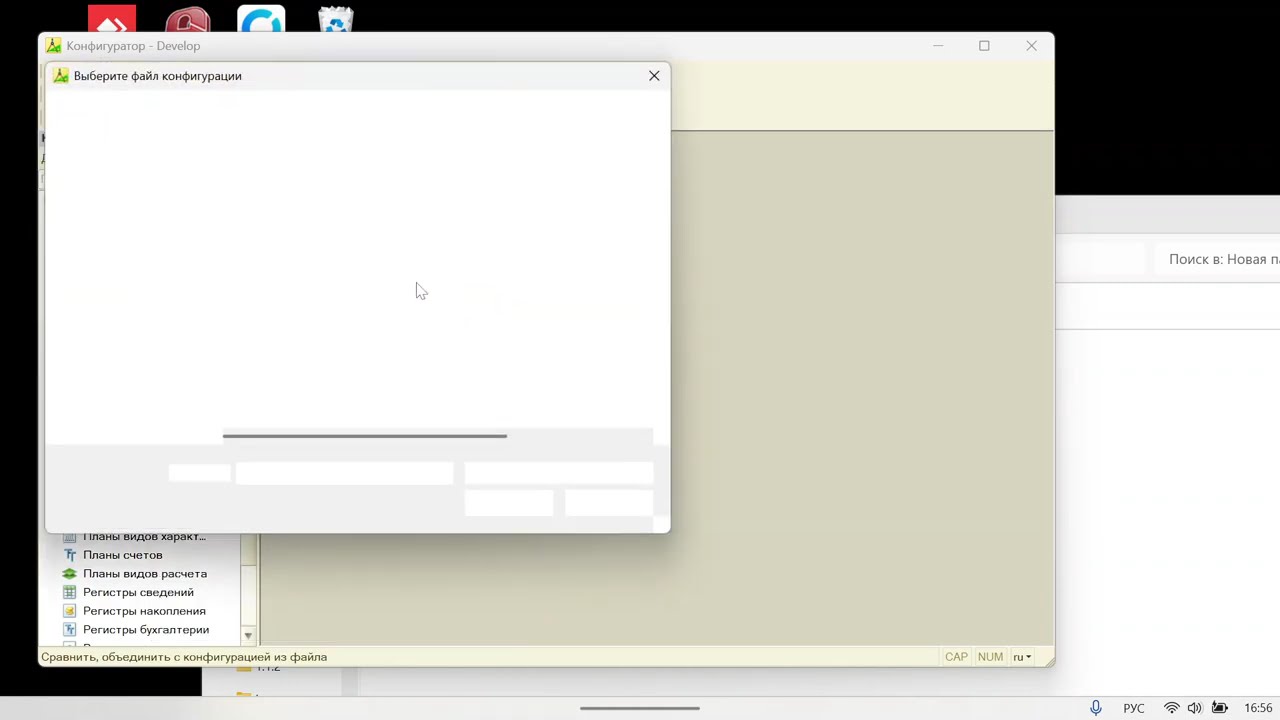Select the blue circular desktop icon
Image resolution: width=1280 pixels, height=720 pixels.
click(261, 20)
